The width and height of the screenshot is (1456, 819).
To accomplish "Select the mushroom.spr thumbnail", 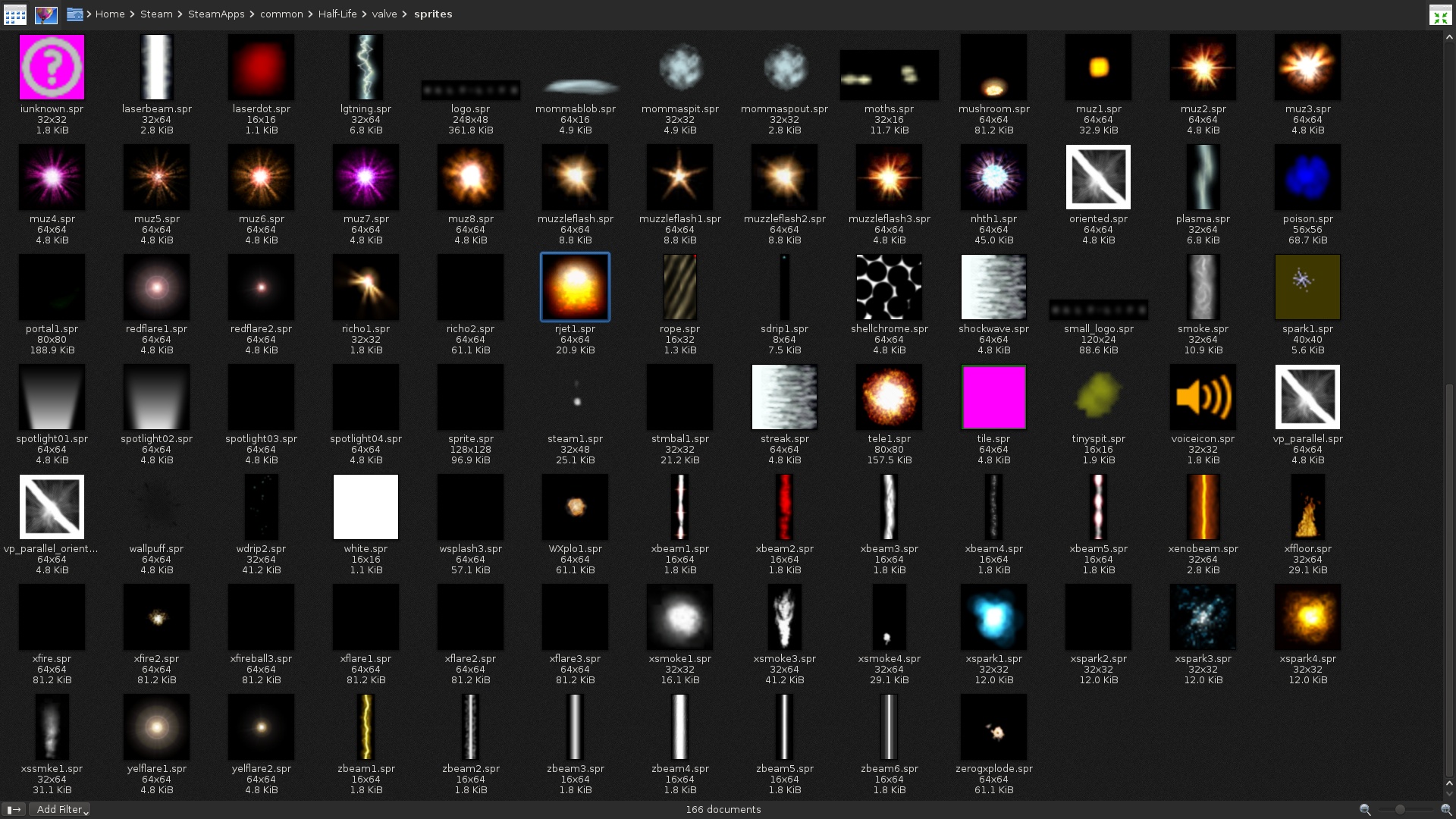I will pyautogui.click(x=993, y=67).
